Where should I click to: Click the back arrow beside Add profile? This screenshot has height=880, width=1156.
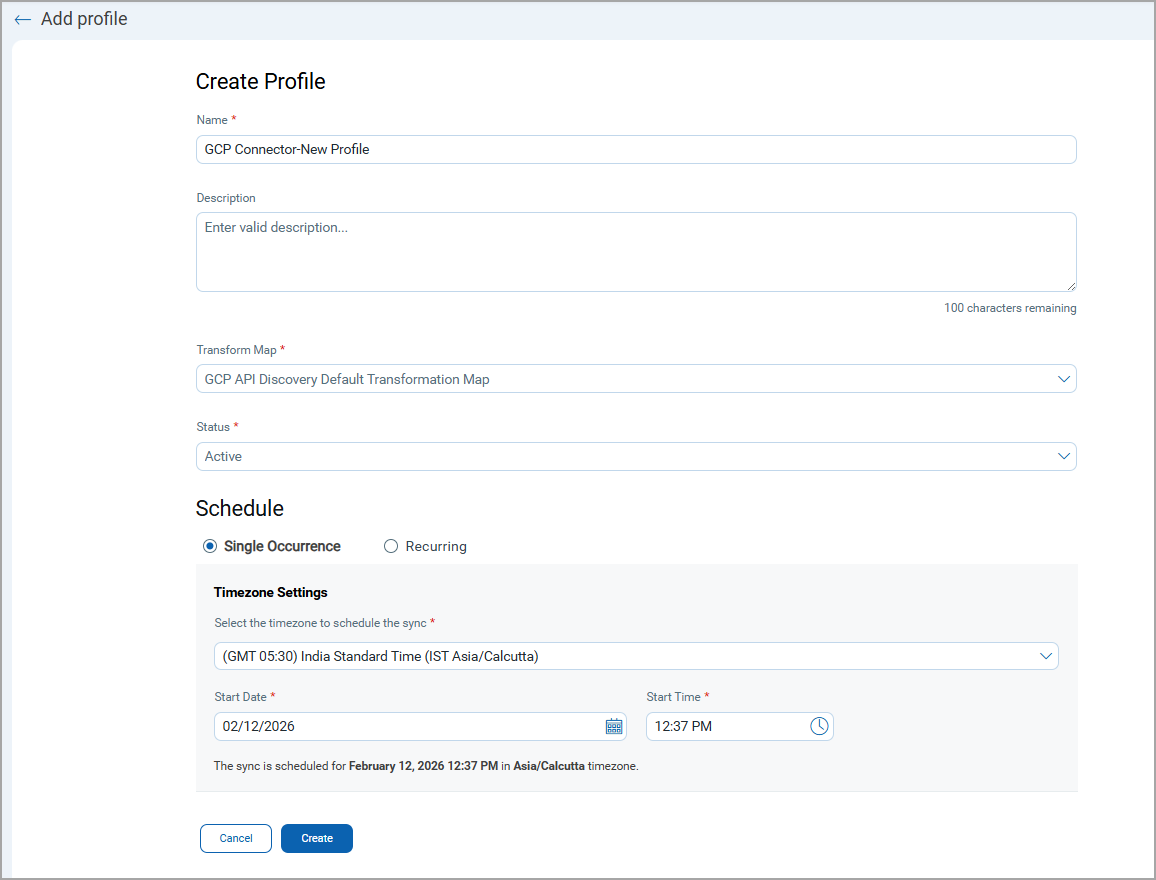[22, 20]
